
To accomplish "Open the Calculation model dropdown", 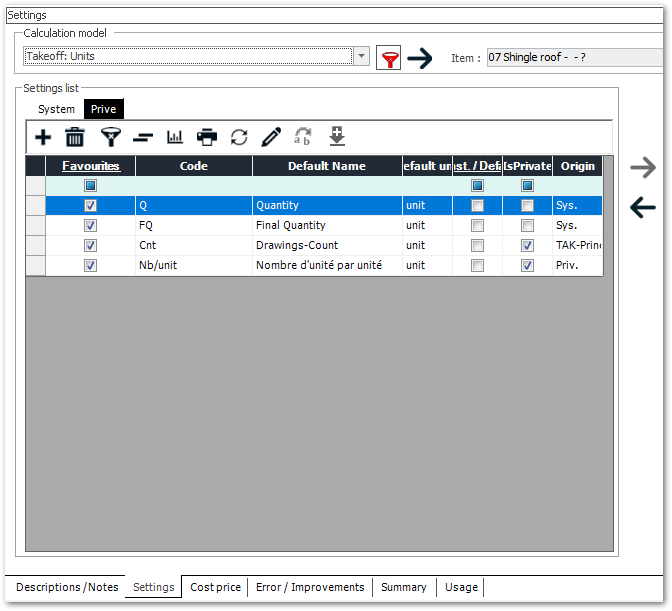I will pyautogui.click(x=361, y=56).
